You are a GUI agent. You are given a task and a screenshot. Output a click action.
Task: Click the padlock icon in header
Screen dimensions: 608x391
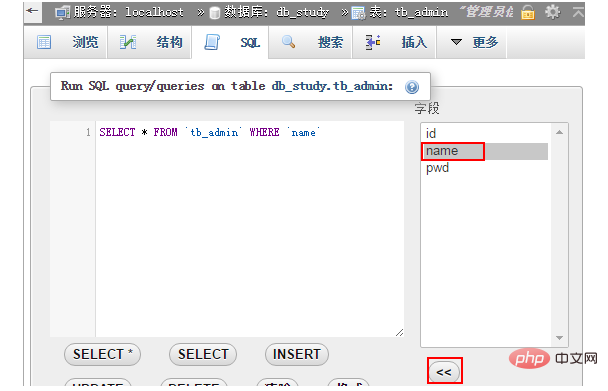coord(527,12)
